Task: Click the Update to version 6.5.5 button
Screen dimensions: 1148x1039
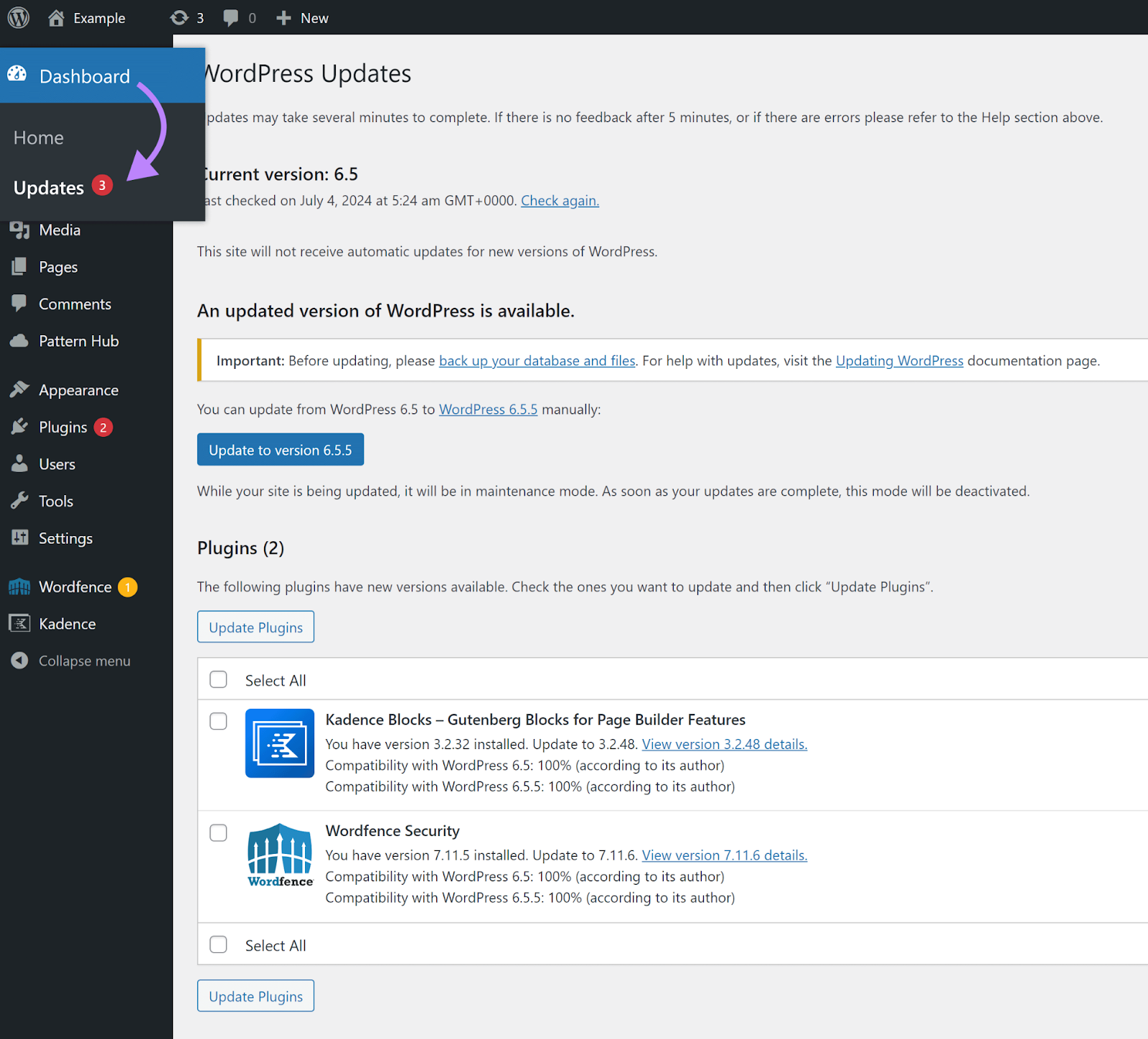Action: 280,449
